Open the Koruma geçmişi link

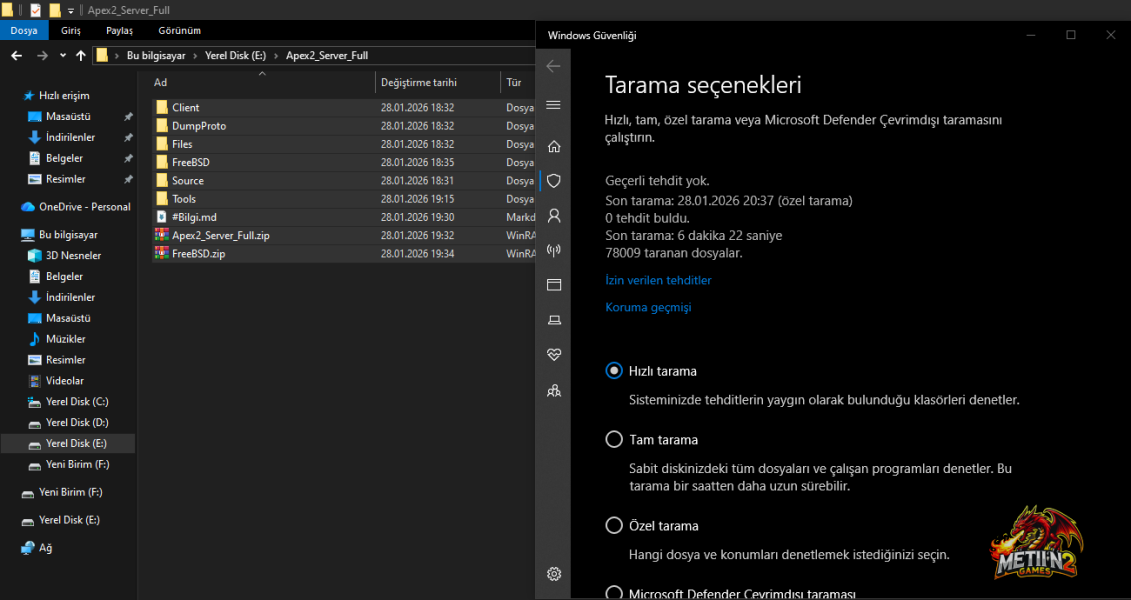[x=648, y=307]
